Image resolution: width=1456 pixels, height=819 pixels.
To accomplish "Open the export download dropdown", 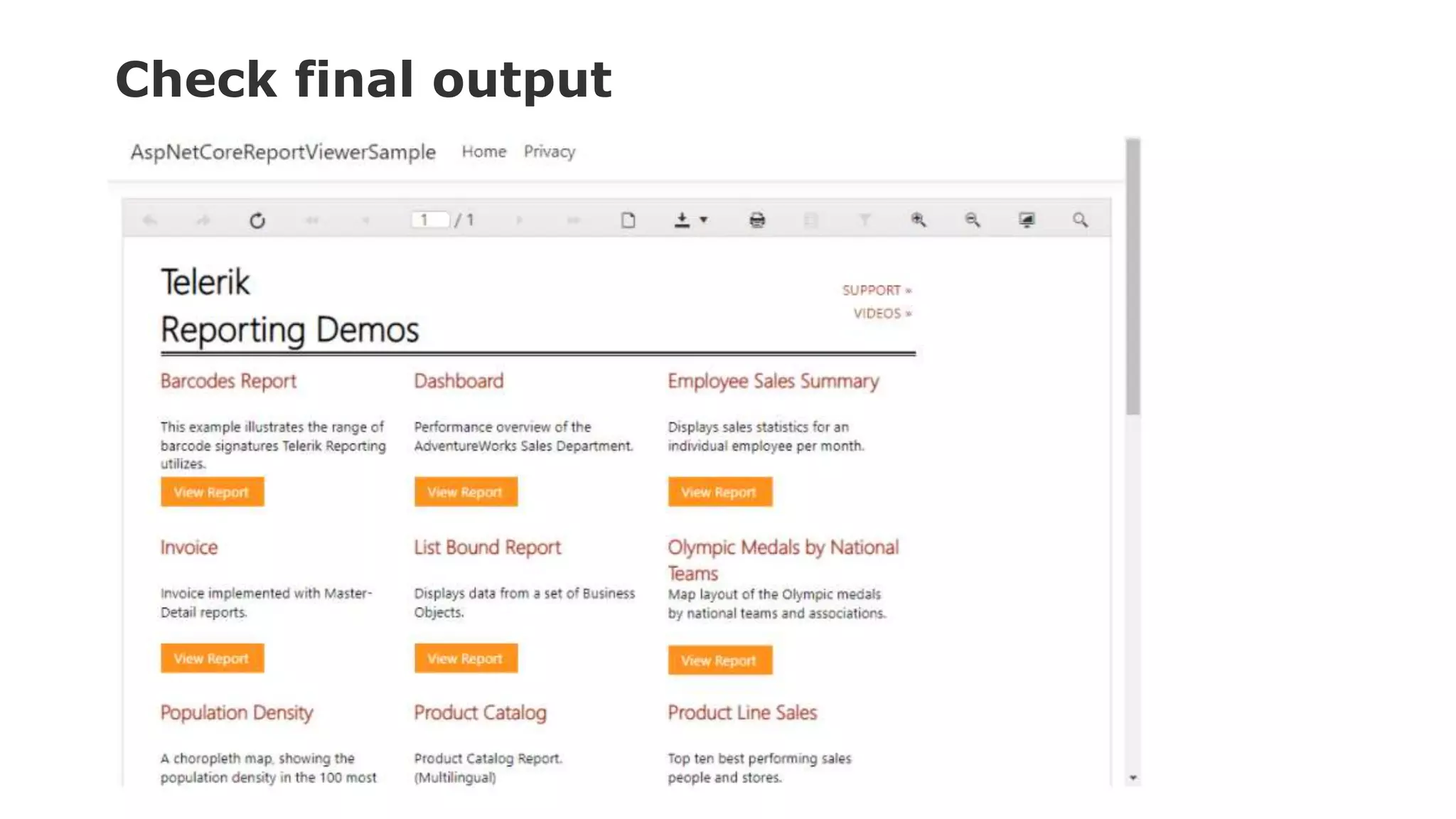I will tap(690, 220).
